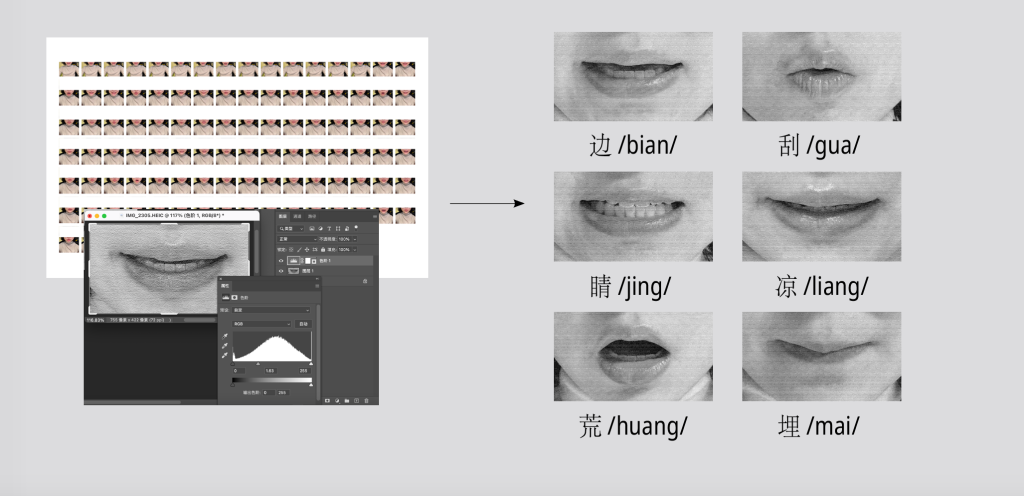This screenshot has width=1024, height=496.
Task: Pick the black point eyedropper in Levels
Action: coord(225,336)
